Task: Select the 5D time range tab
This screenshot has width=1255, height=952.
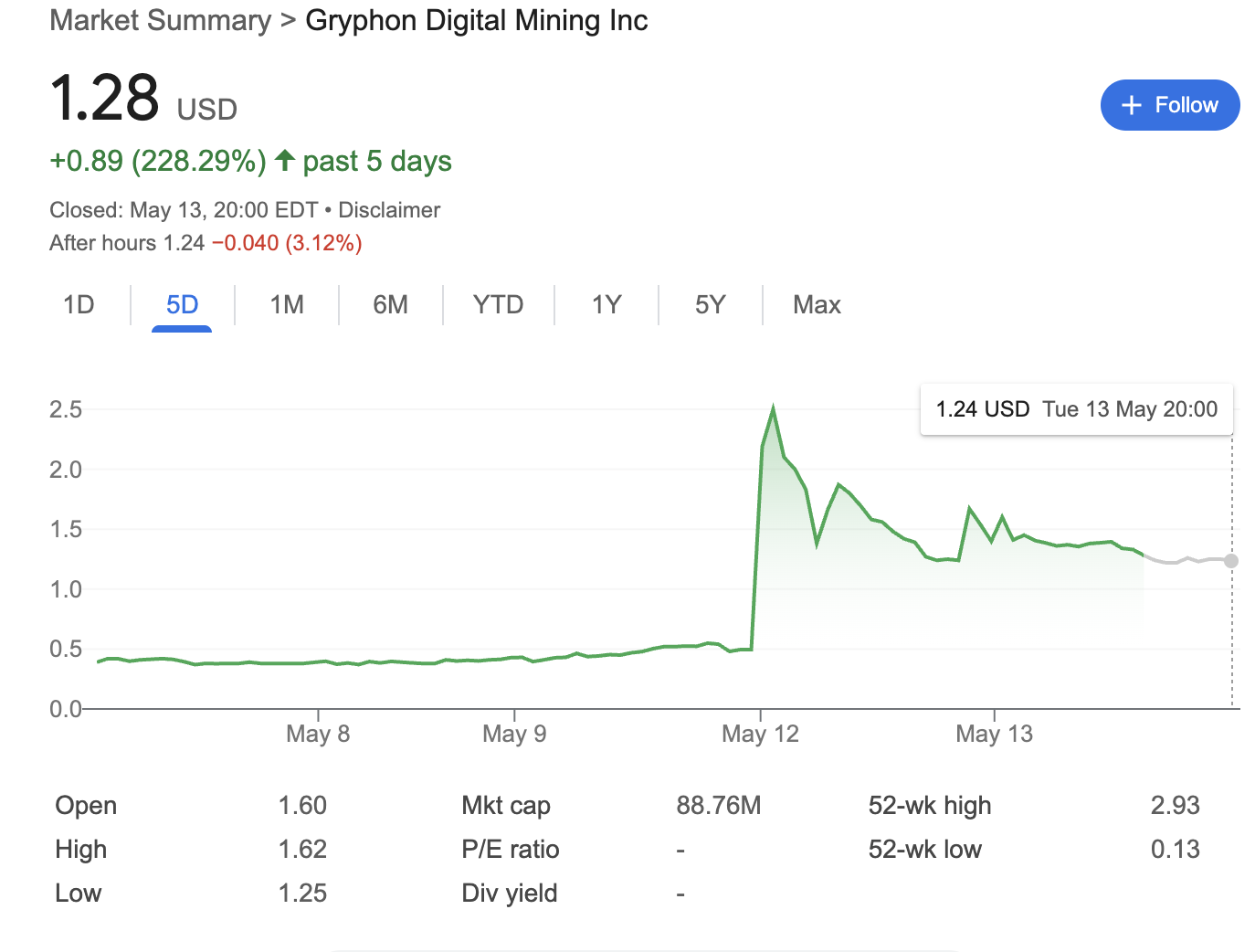Action: coord(182,305)
